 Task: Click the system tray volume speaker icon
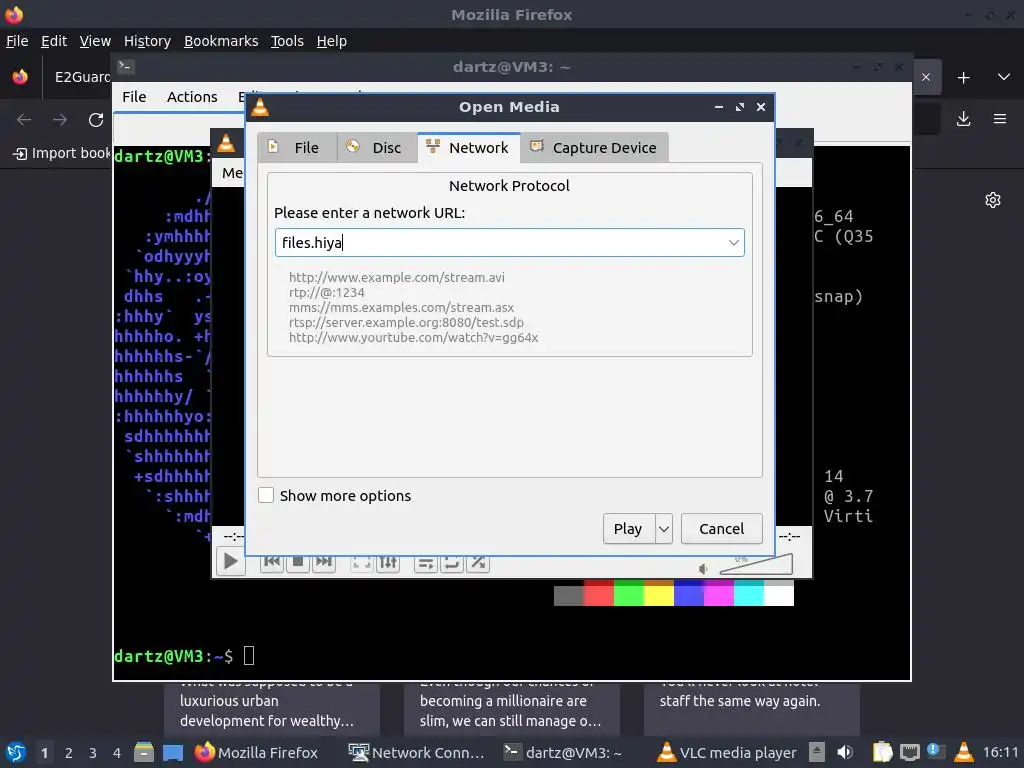point(845,752)
